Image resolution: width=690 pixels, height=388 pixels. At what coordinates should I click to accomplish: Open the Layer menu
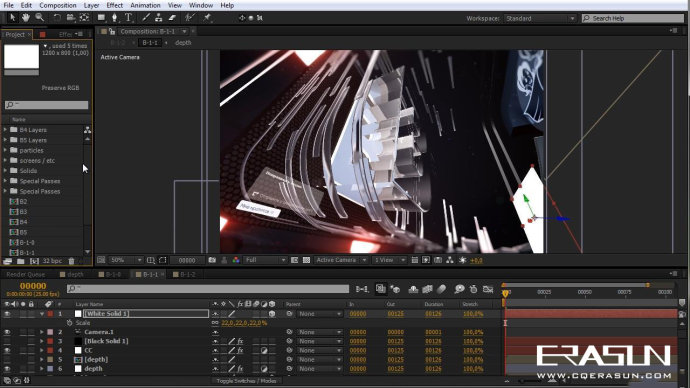click(x=91, y=5)
